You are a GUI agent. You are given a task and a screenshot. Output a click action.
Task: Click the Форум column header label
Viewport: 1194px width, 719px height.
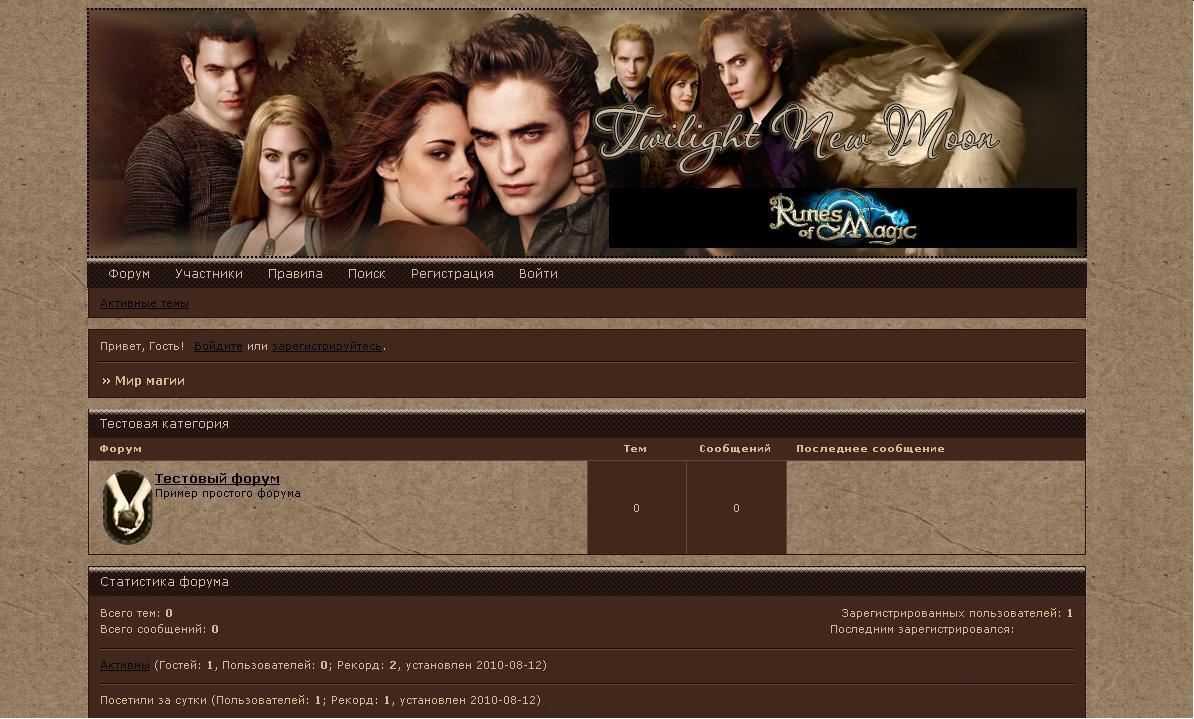point(120,449)
